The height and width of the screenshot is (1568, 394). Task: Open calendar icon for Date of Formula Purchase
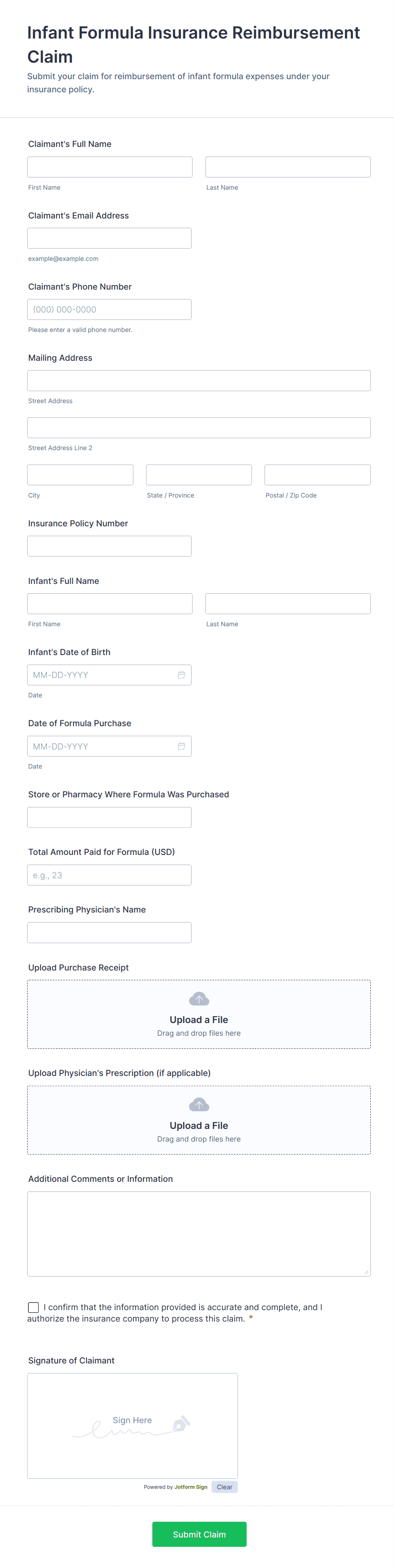coord(181,746)
